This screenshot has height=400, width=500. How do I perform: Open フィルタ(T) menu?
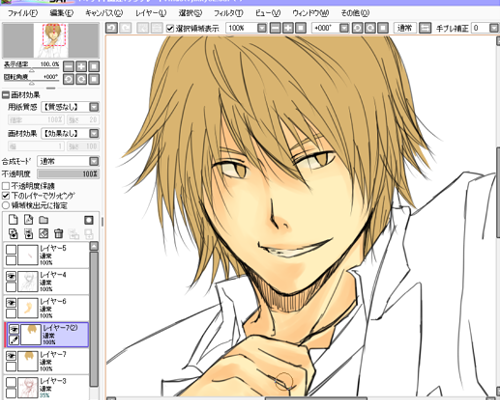(228, 13)
